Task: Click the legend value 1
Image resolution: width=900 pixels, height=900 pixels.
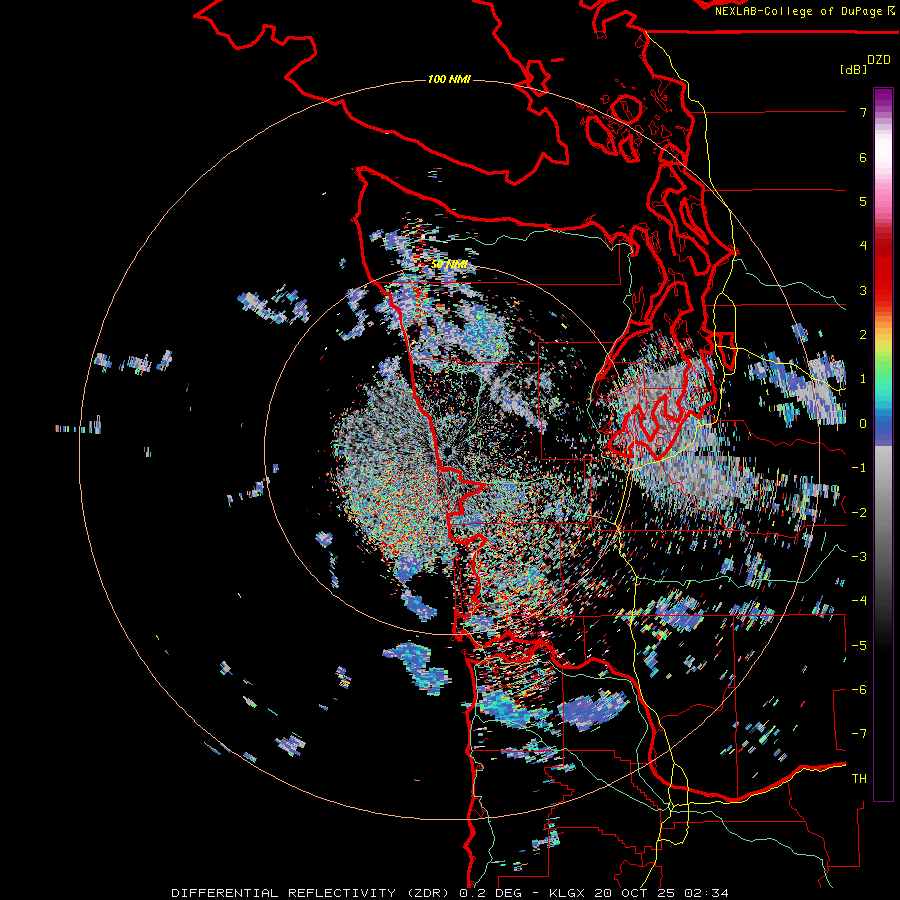Action: coord(863,379)
